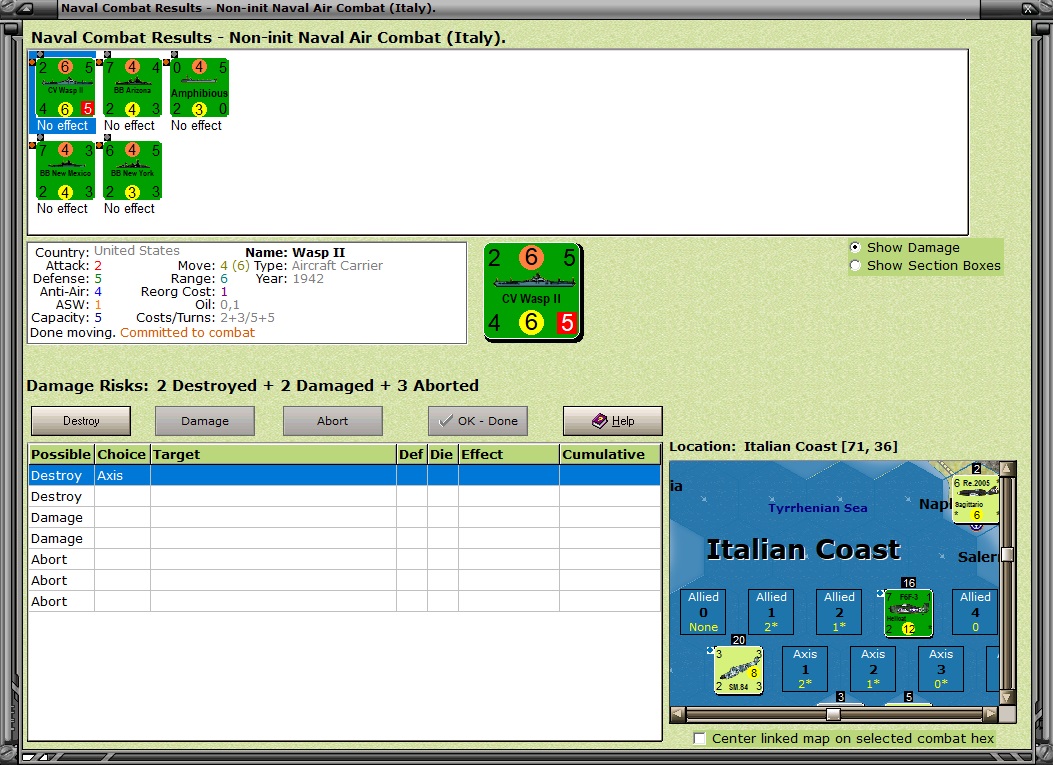Click the map down scroll arrow

point(1007,698)
